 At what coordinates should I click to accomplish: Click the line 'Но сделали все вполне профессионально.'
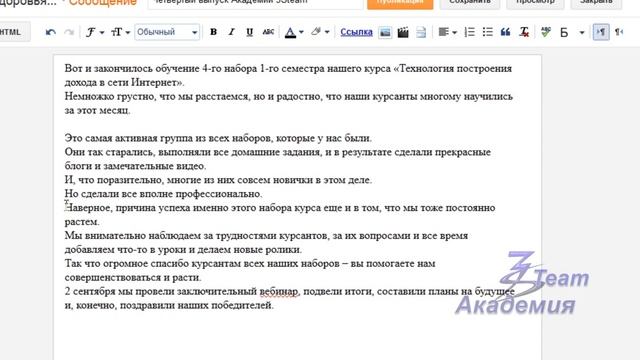click(163, 194)
